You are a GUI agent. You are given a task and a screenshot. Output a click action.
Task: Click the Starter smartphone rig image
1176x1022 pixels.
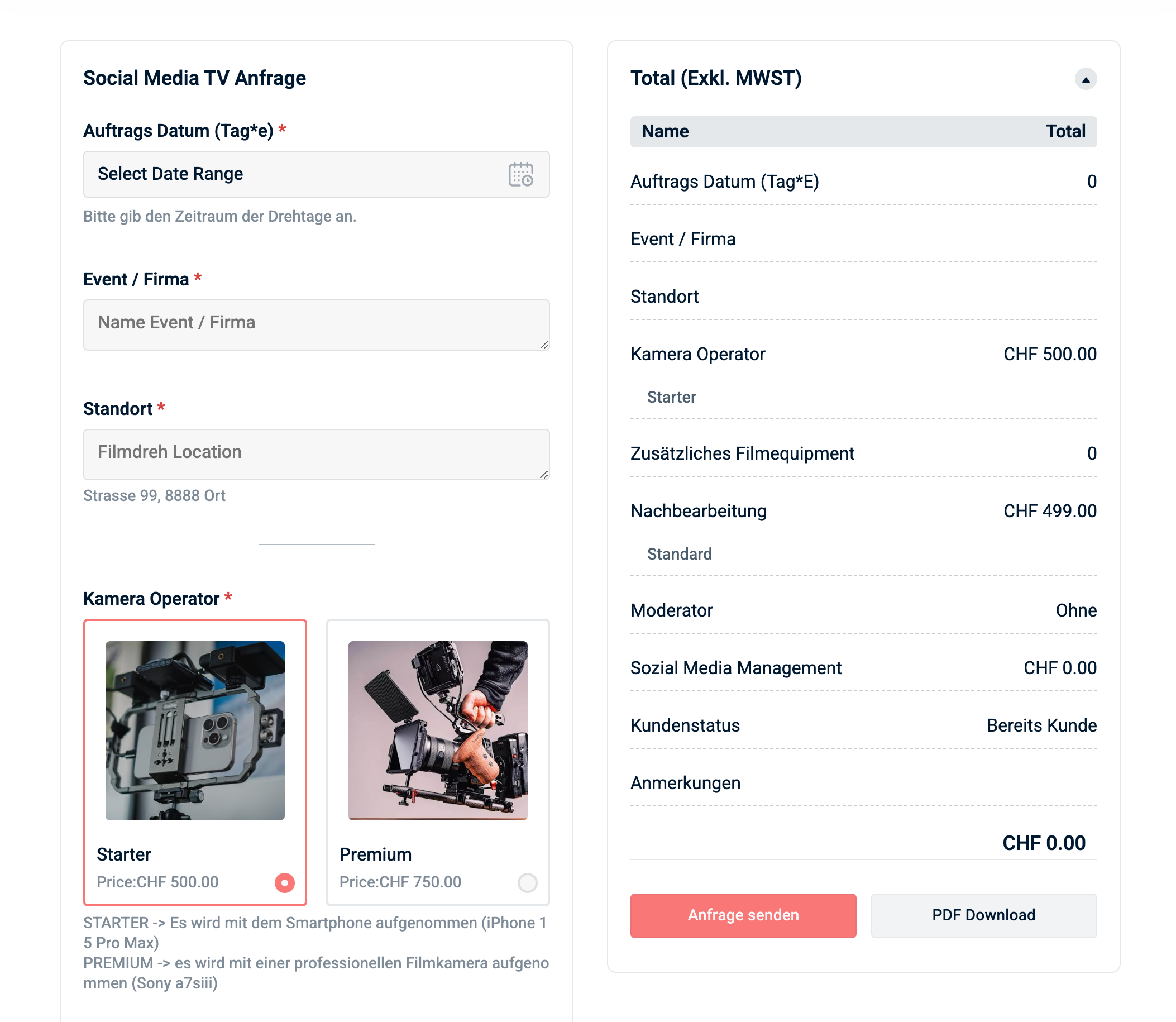tap(195, 730)
